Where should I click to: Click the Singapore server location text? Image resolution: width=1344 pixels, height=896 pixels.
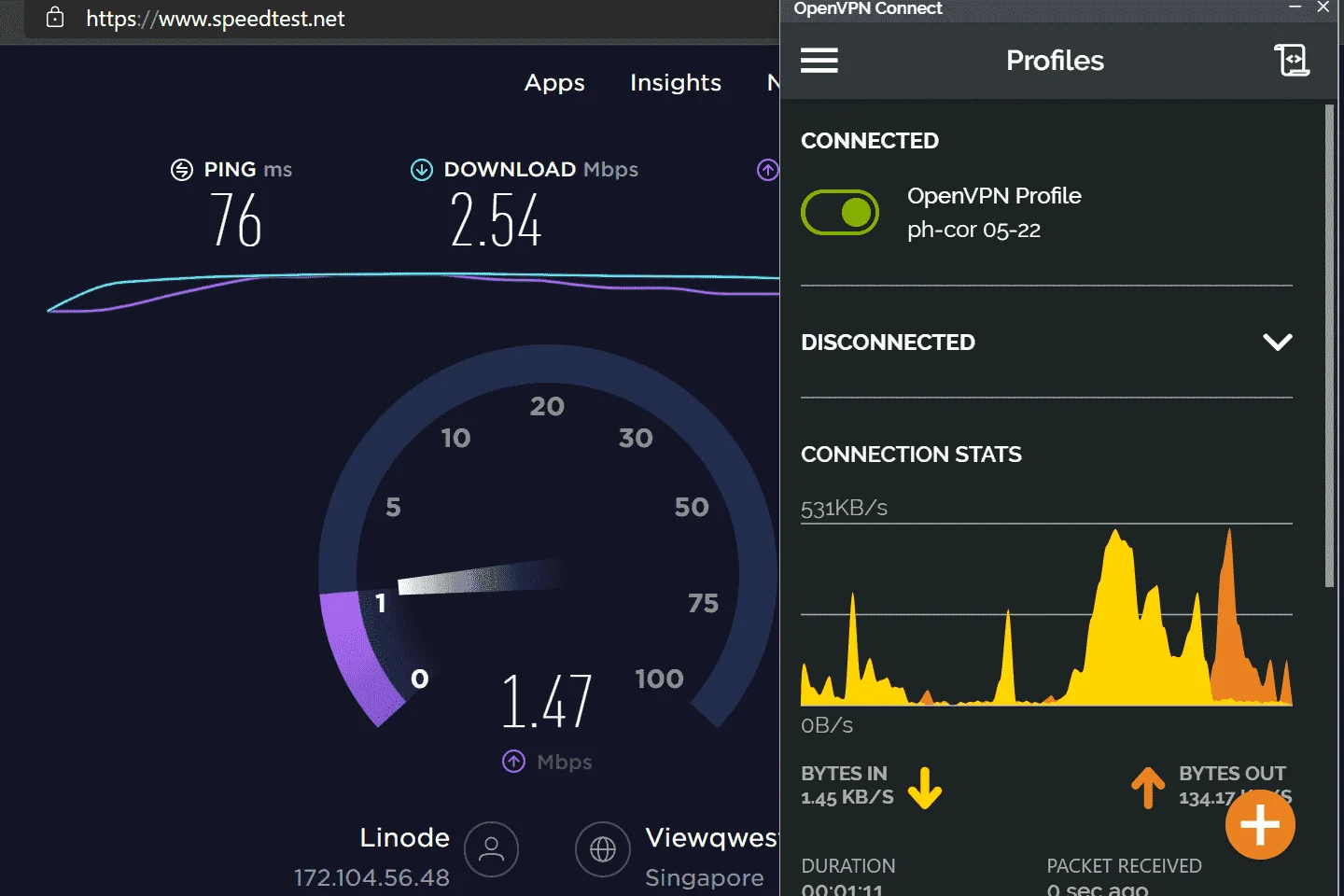(x=705, y=877)
